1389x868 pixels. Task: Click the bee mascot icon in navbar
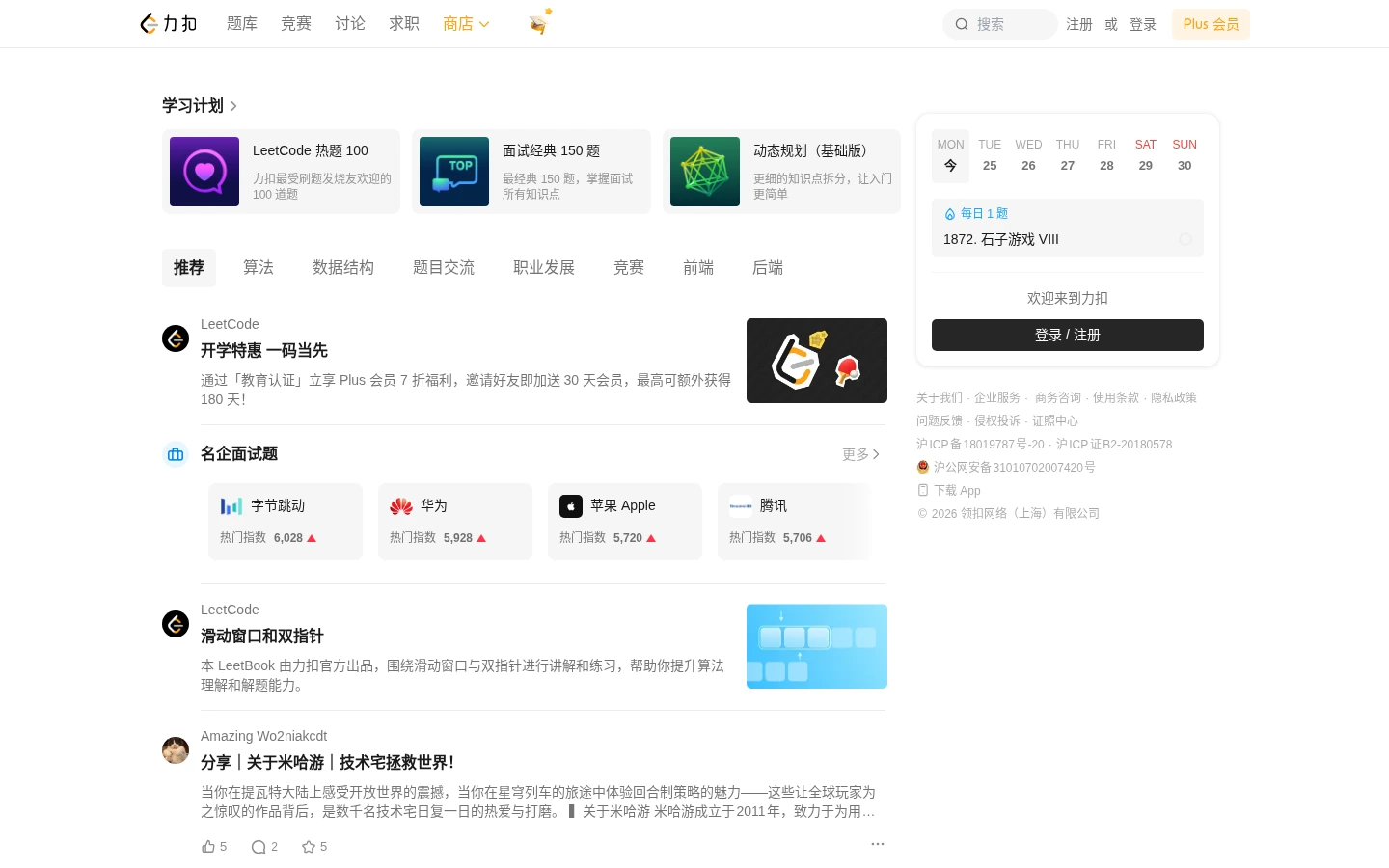click(540, 22)
